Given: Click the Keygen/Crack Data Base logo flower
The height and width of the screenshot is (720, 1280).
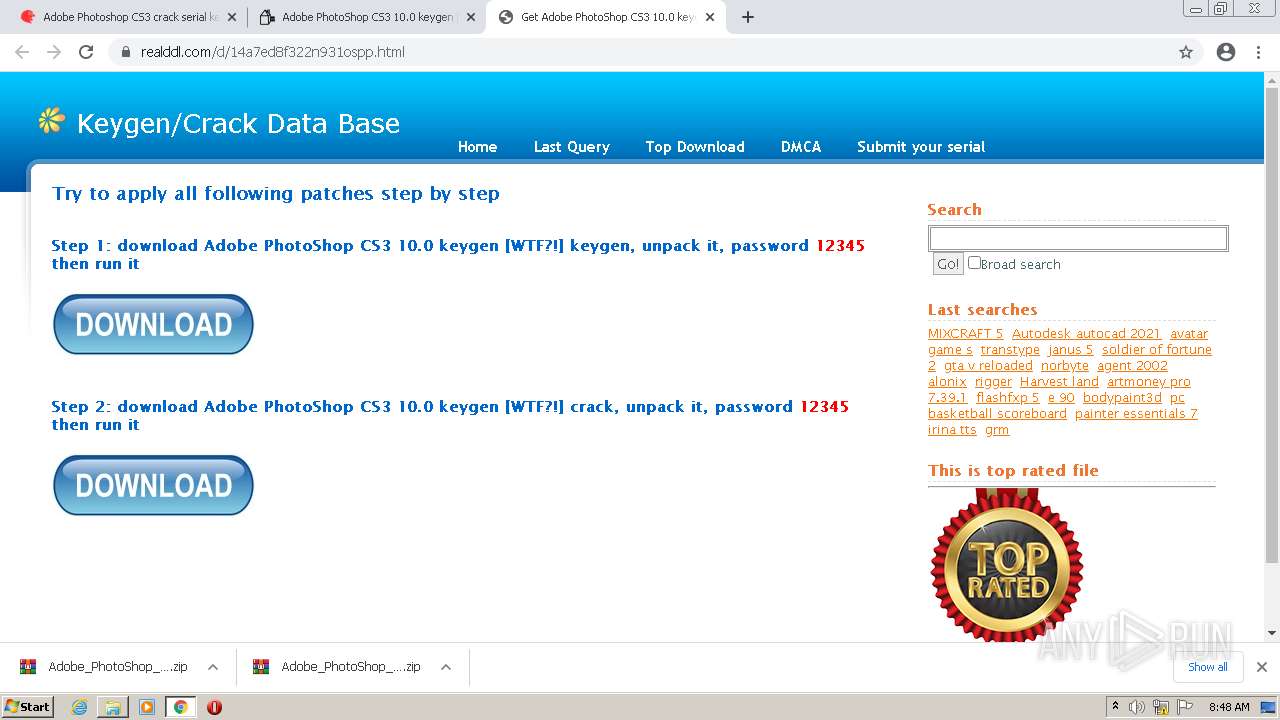Looking at the screenshot, I should point(51,121).
